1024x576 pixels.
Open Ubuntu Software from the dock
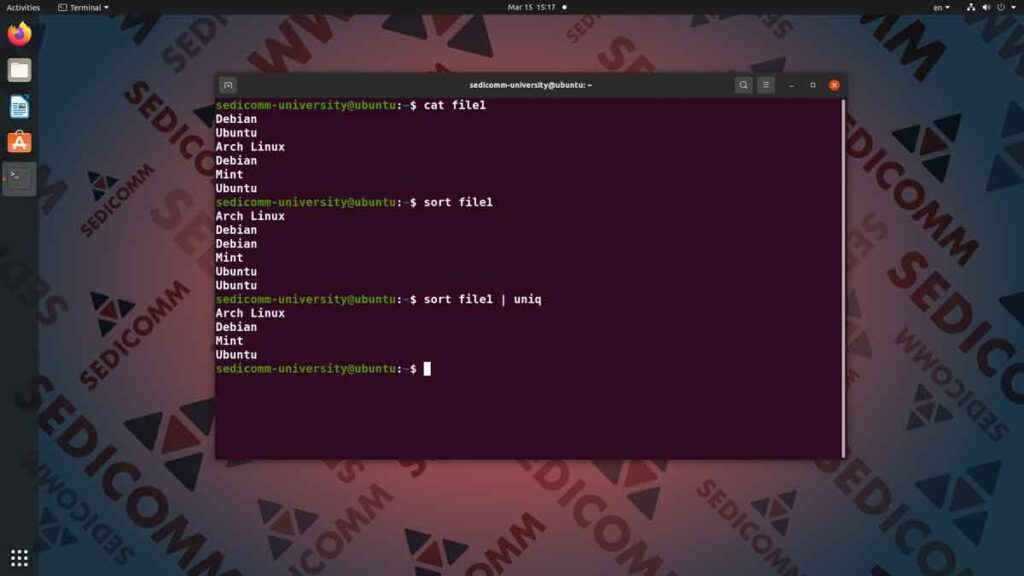[19, 142]
